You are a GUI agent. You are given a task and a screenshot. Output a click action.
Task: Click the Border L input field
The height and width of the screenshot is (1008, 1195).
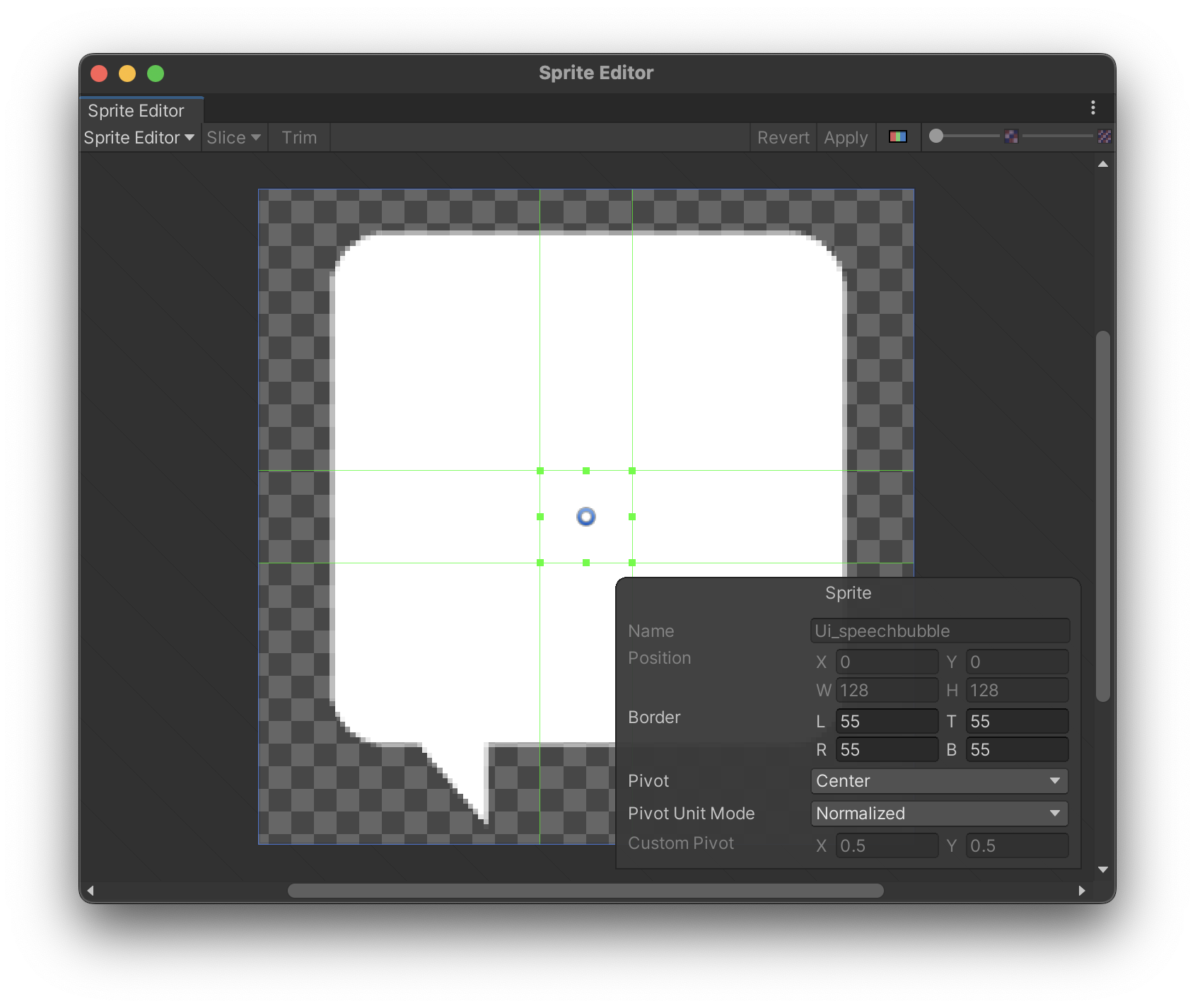887,722
